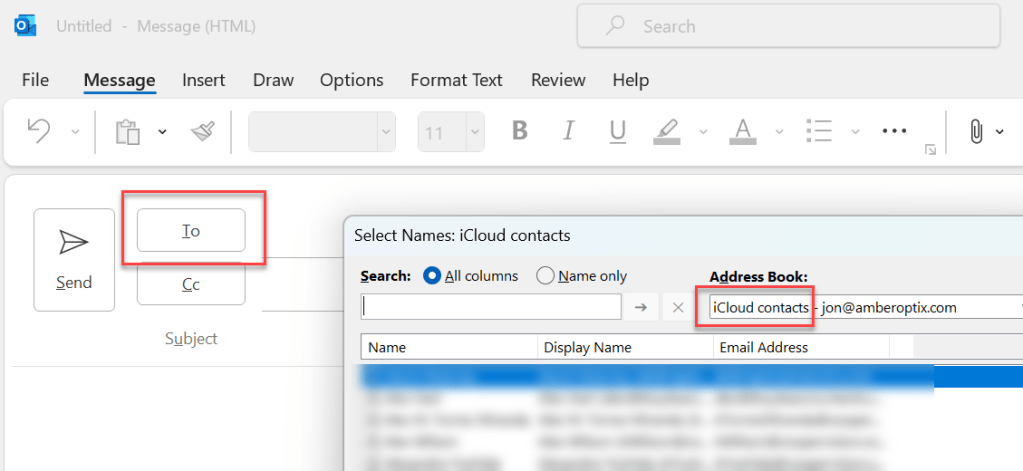Toggle Underline formatting

pos(617,131)
